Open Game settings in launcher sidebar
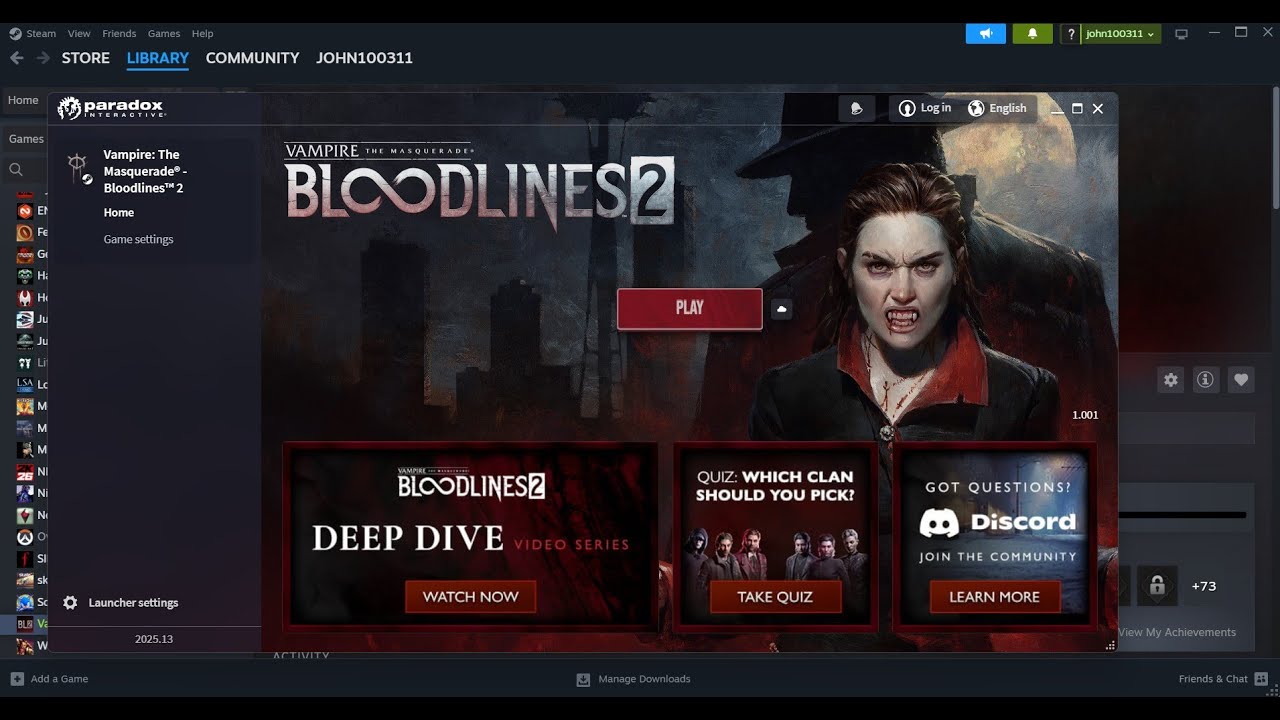 click(139, 239)
